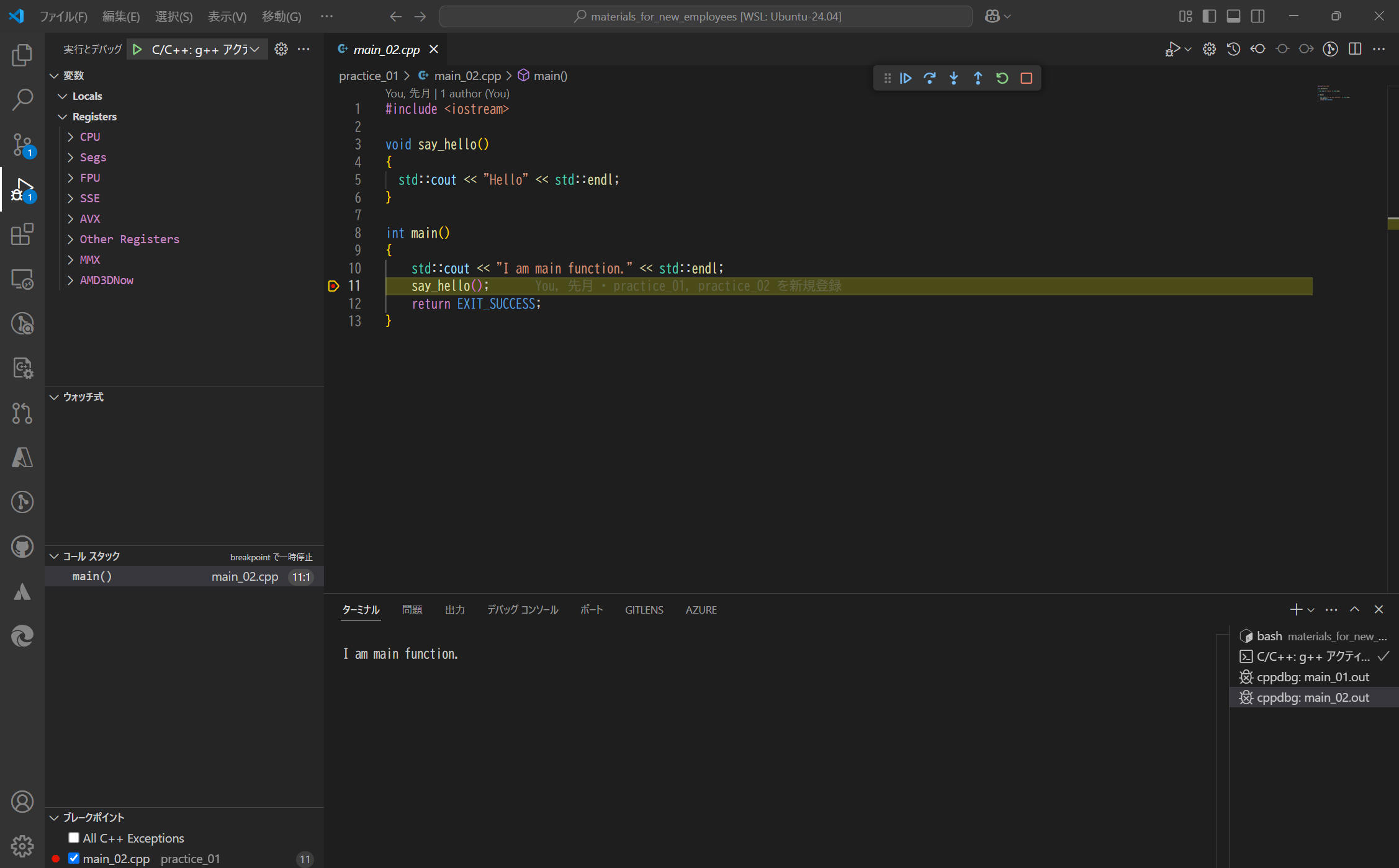1399x868 pixels.
Task: Enable All C++ Exceptions
Action: [74, 838]
